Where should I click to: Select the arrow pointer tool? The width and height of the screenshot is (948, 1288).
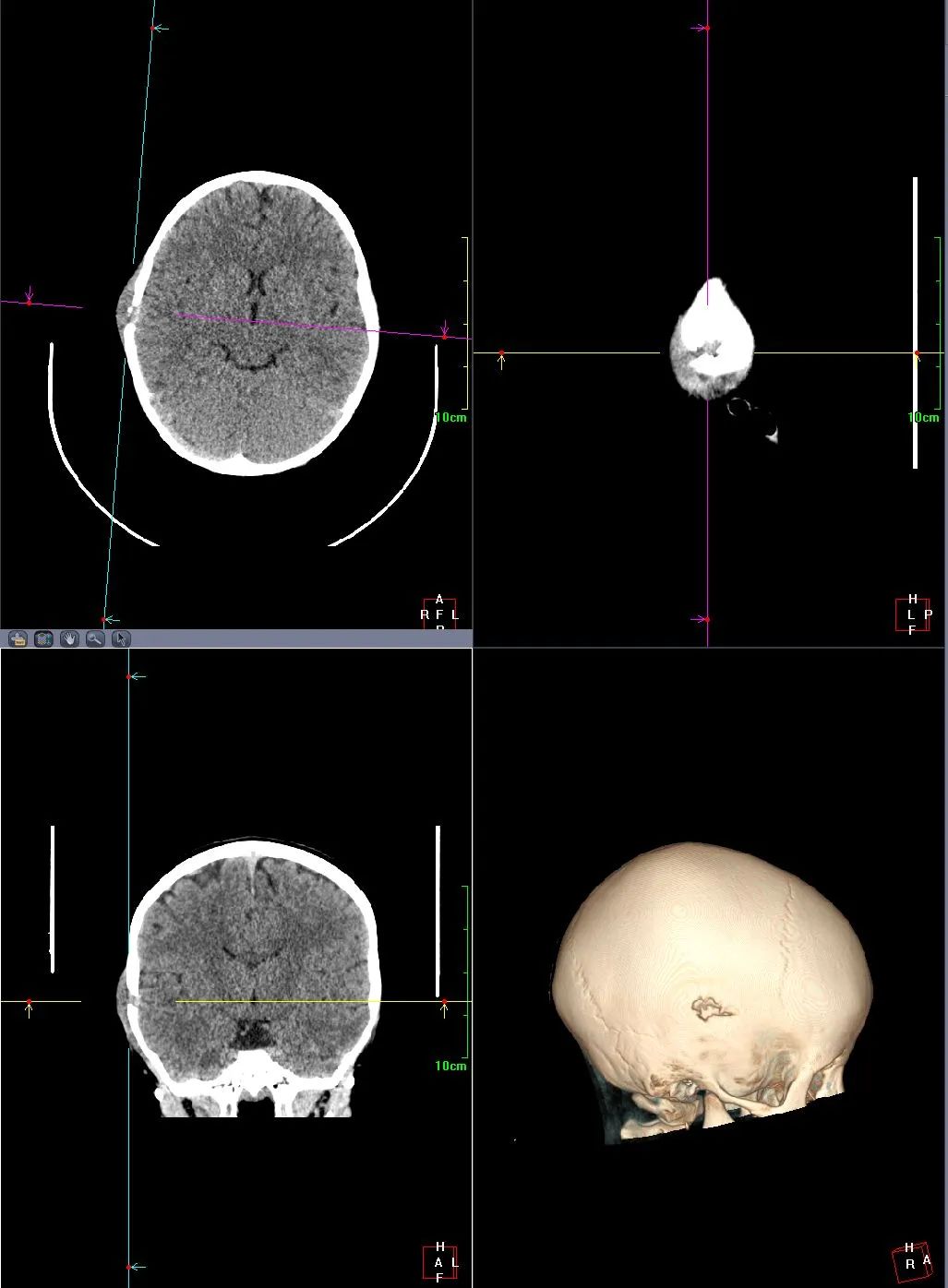[121, 638]
